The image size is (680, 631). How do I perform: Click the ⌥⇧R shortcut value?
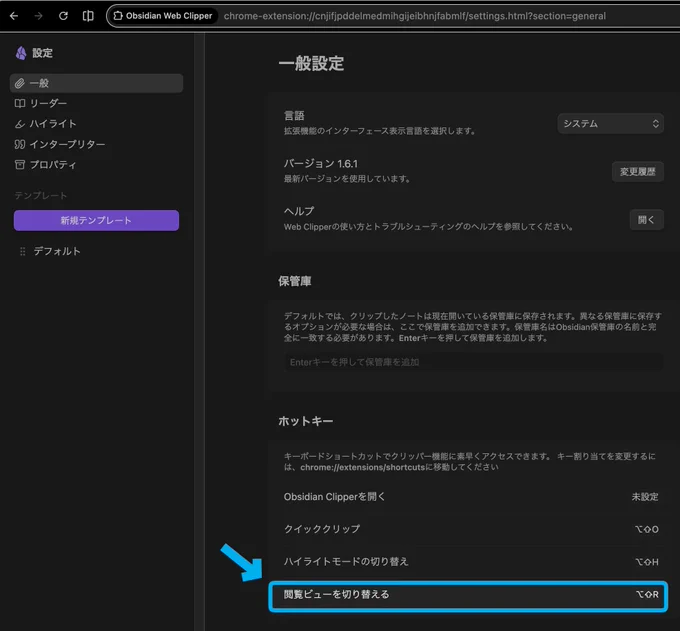[647, 595]
